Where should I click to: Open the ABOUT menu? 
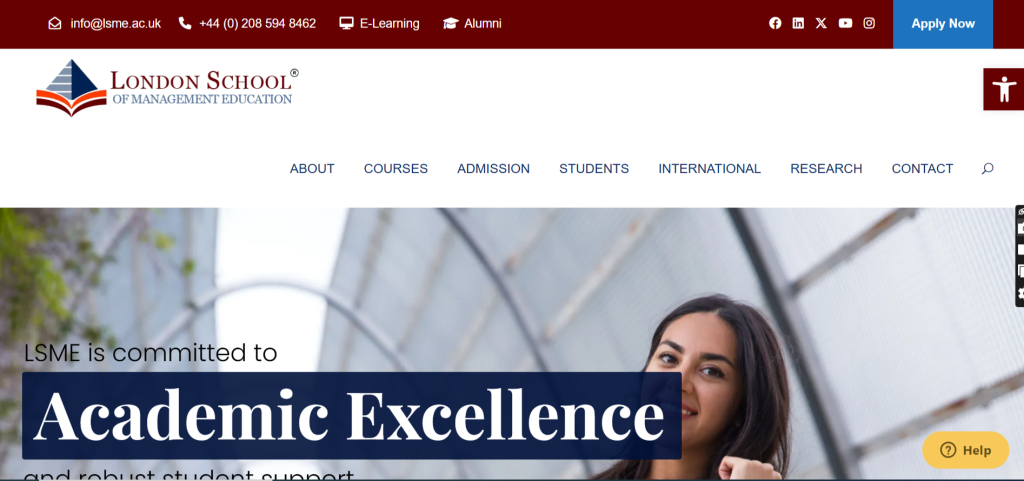(x=312, y=168)
